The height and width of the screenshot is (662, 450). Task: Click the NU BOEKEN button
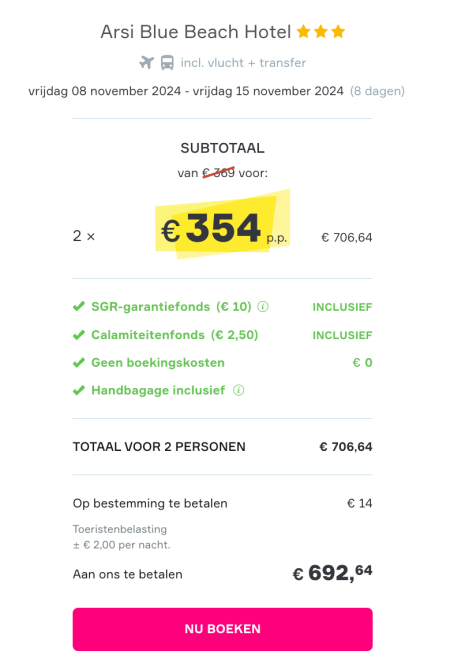click(222, 629)
